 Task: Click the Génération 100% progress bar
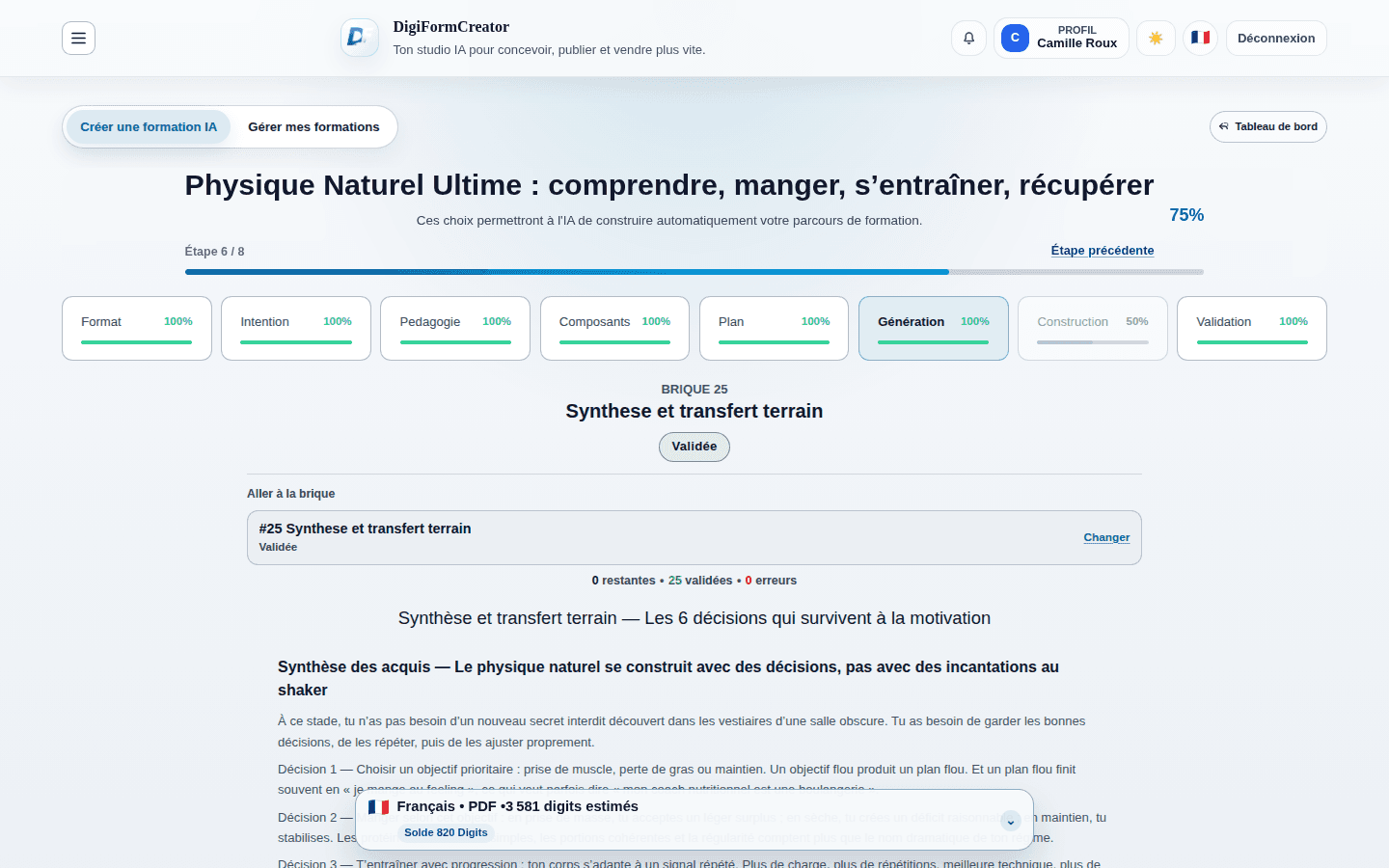tap(934, 342)
